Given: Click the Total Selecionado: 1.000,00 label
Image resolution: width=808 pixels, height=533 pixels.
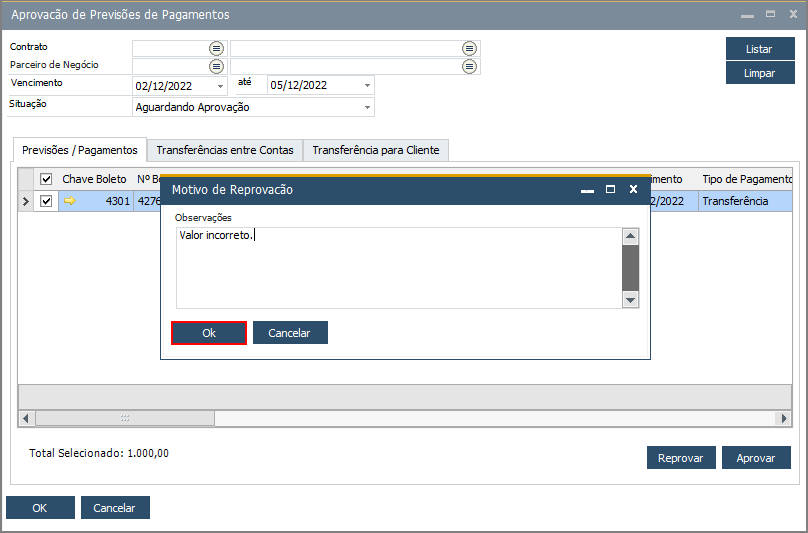Looking at the screenshot, I should [x=99, y=453].
